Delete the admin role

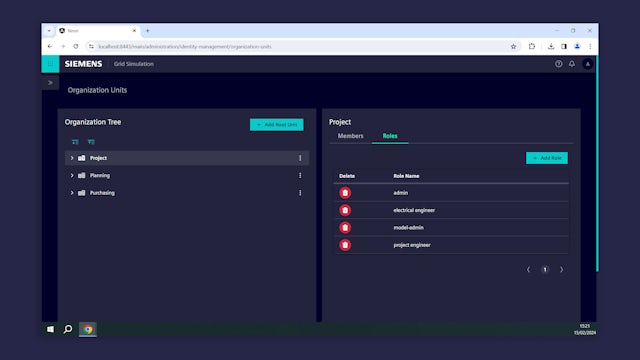coord(345,193)
